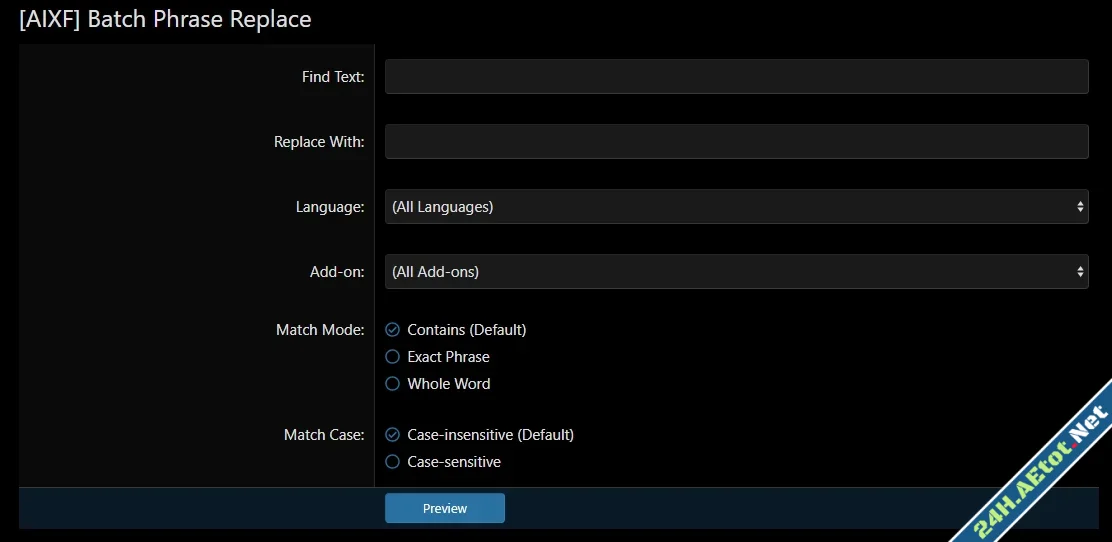Click the Match Mode label
1112x542 pixels.
320,330
